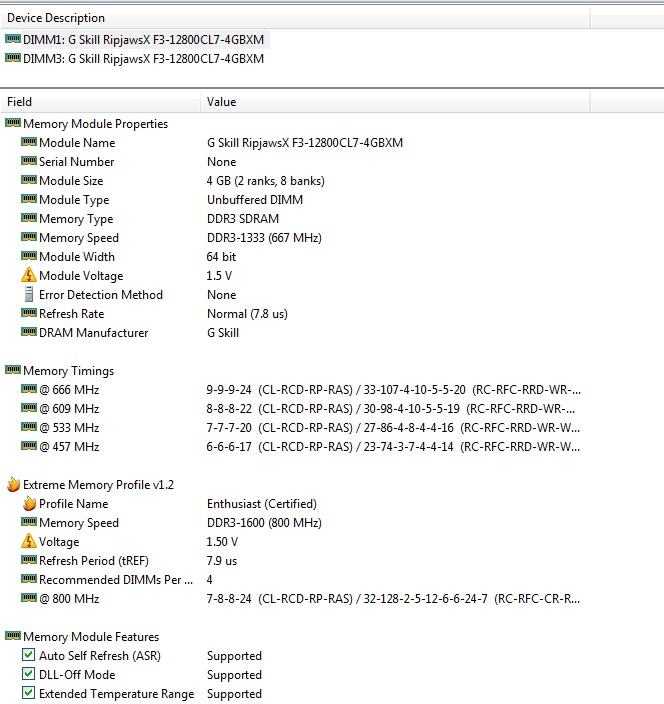This screenshot has height=704, width=664.
Task: Select the Module Name value G Skill RipjawsX
Action: pyautogui.click(x=305, y=143)
